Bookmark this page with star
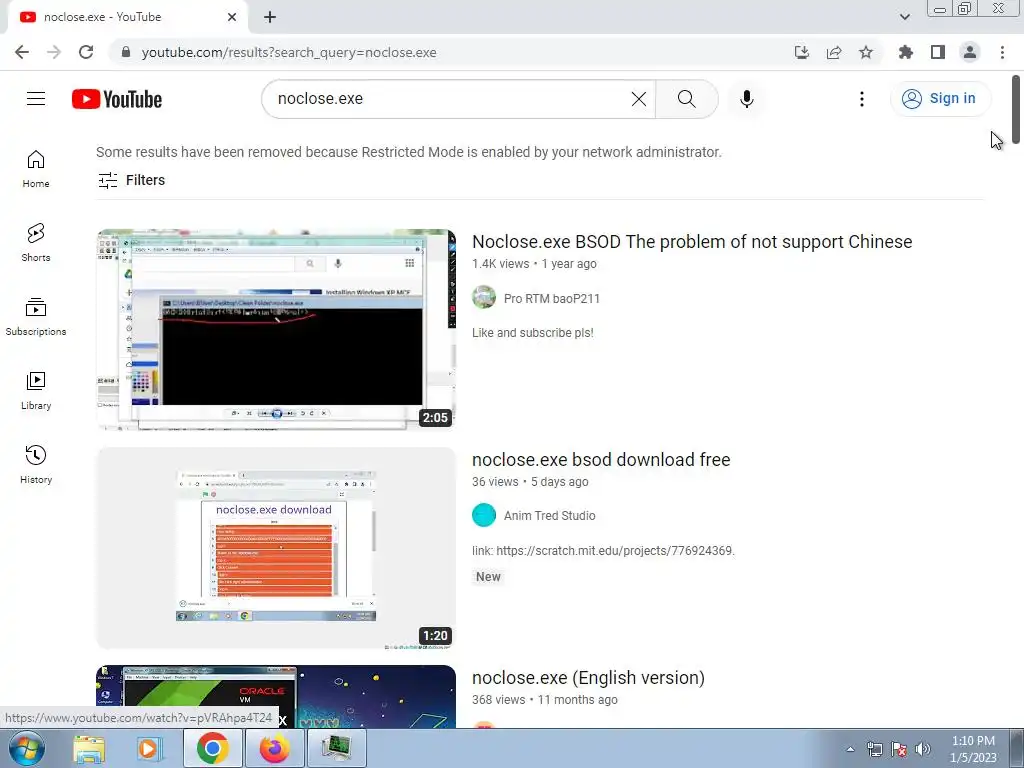This screenshot has width=1024, height=768. click(866, 52)
